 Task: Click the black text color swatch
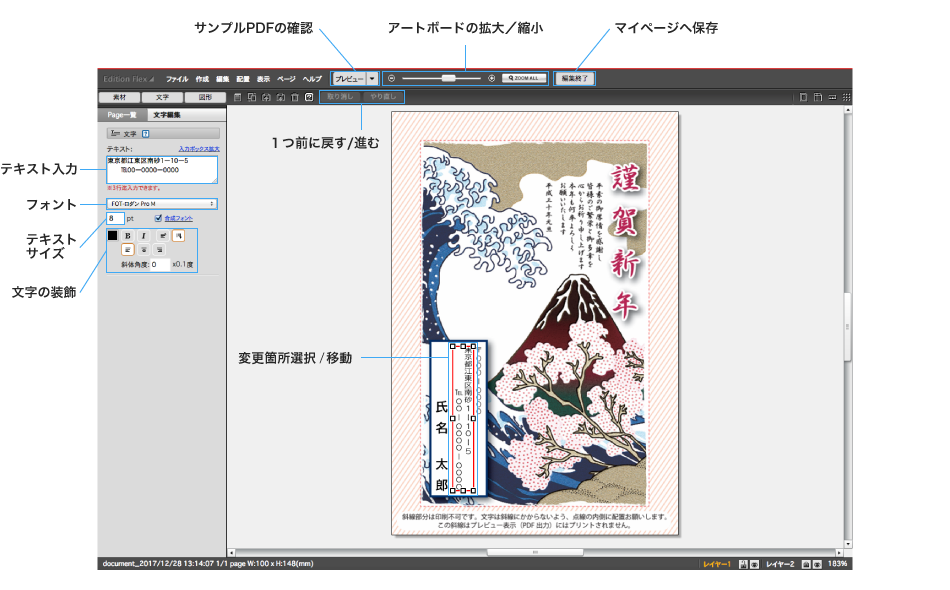click(x=113, y=236)
